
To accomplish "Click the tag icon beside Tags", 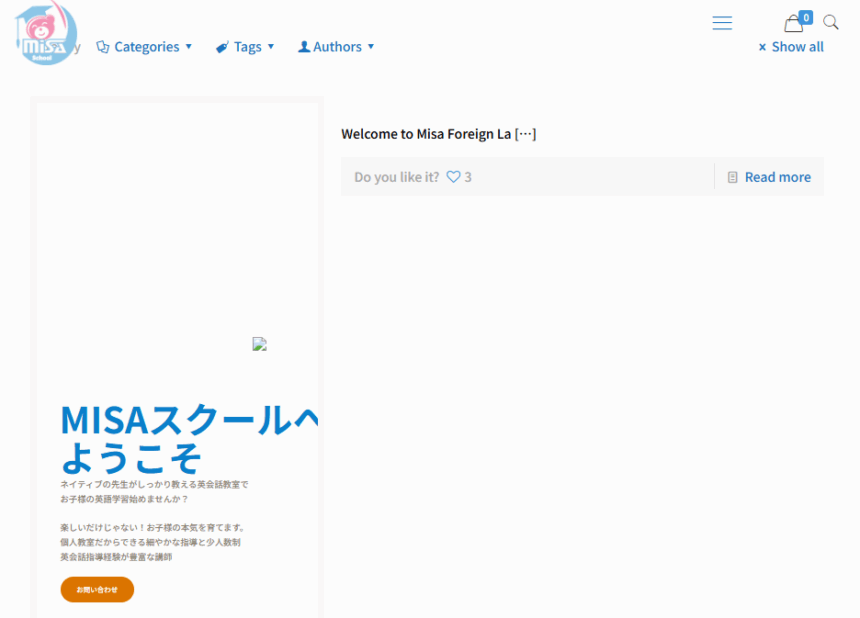I will coord(222,47).
